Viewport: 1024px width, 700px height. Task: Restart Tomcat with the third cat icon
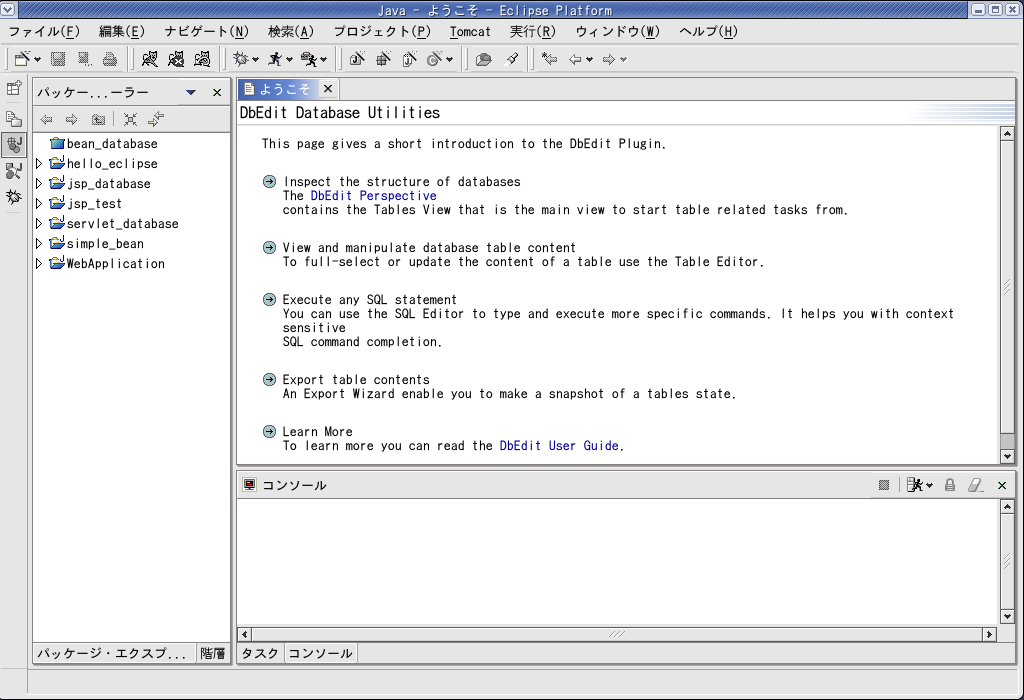tap(202, 59)
